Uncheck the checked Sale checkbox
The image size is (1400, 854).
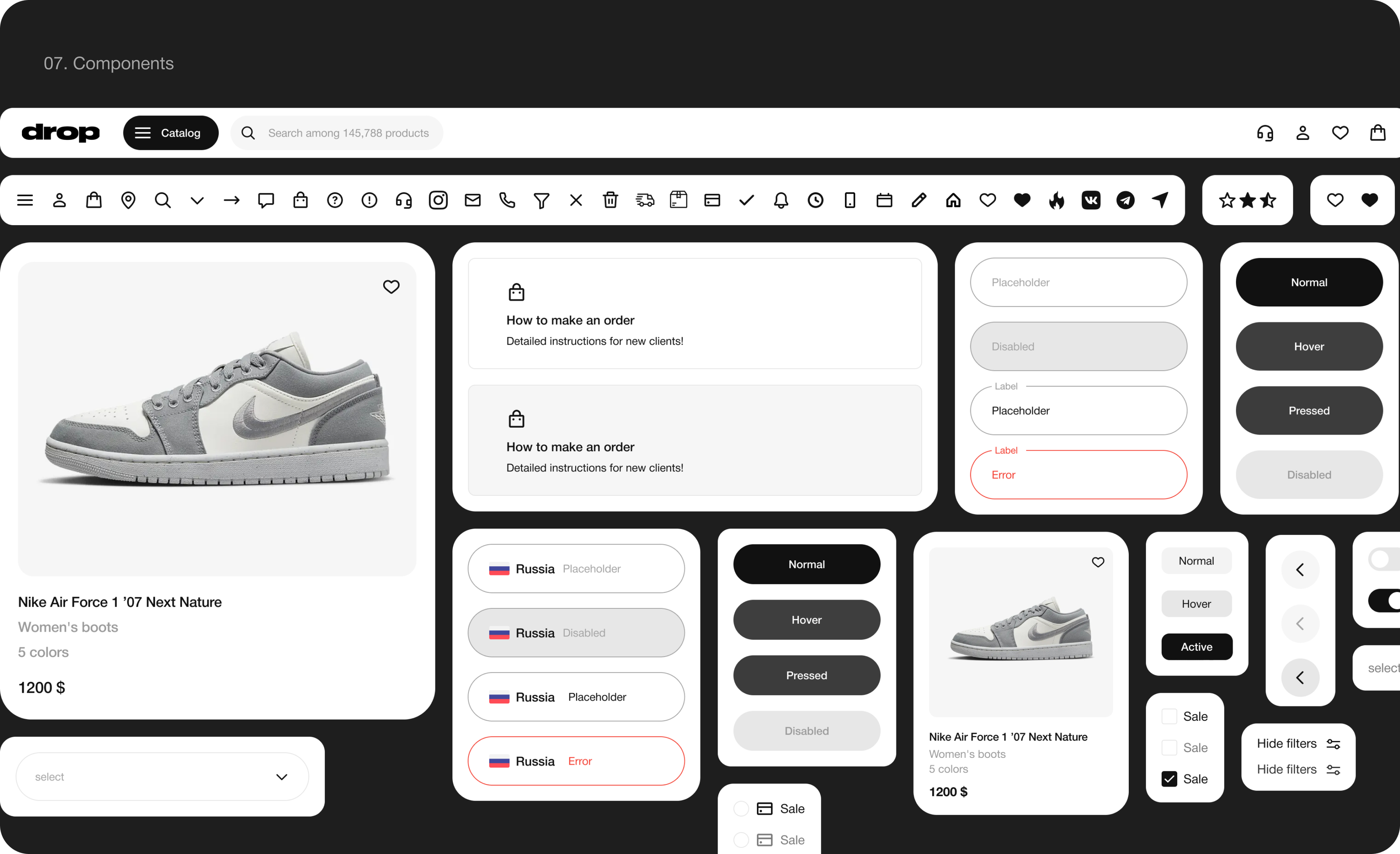coord(1169,779)
